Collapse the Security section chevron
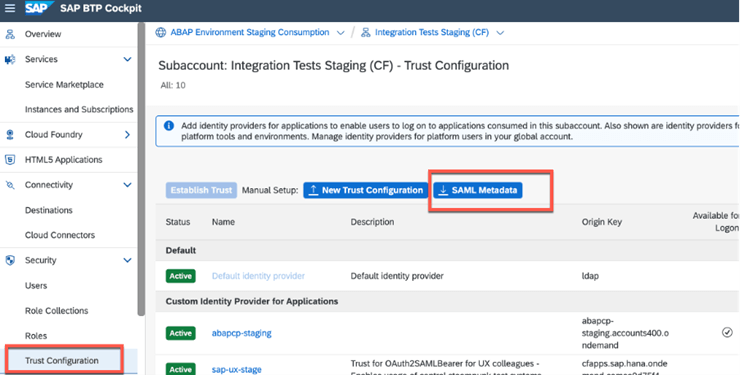 (x=127, y=260)
